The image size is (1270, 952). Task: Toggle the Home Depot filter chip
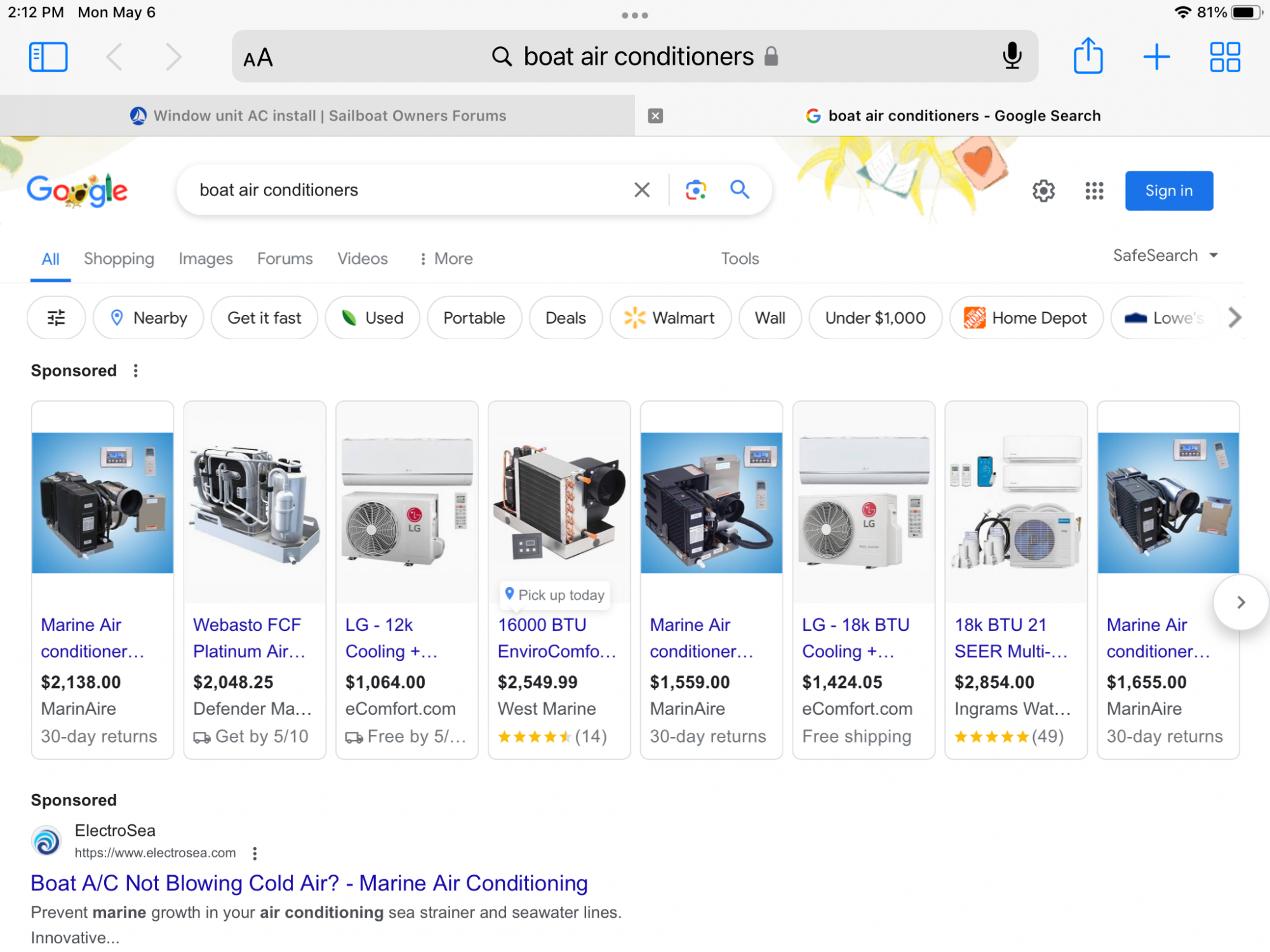(1026, 317)
